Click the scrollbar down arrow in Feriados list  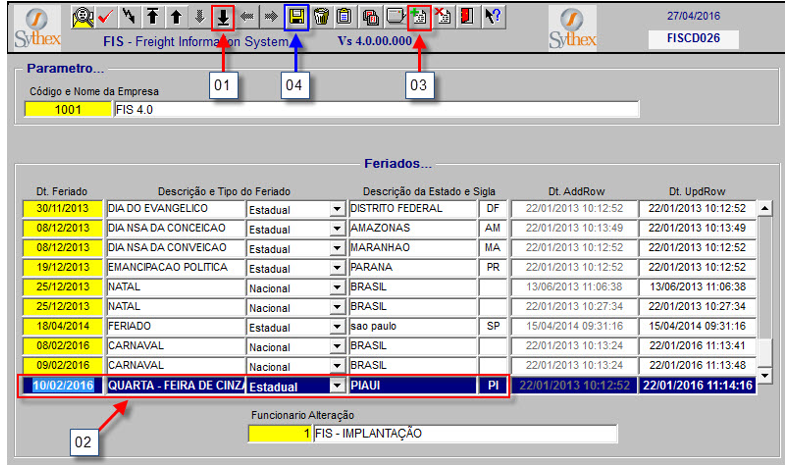tap(765, 376)
